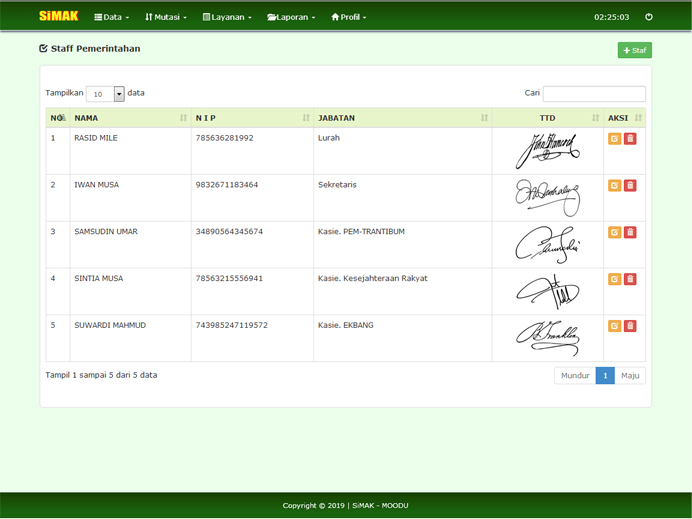The height and width of the screenshot is (519, 692).
Task: Edit the IWAN MUSA staff row
Action: (614, 186)
